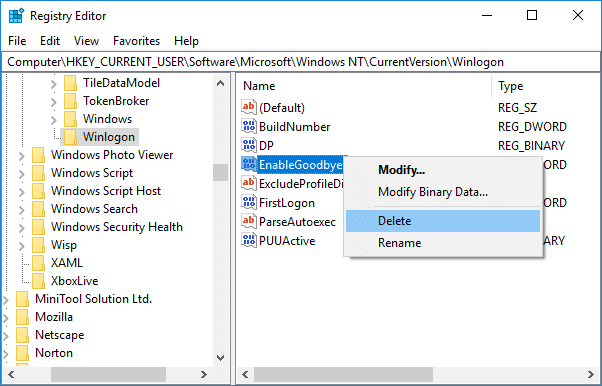Expand the Wisp key
The image size is (602, 386).
(x=22, y=246)
